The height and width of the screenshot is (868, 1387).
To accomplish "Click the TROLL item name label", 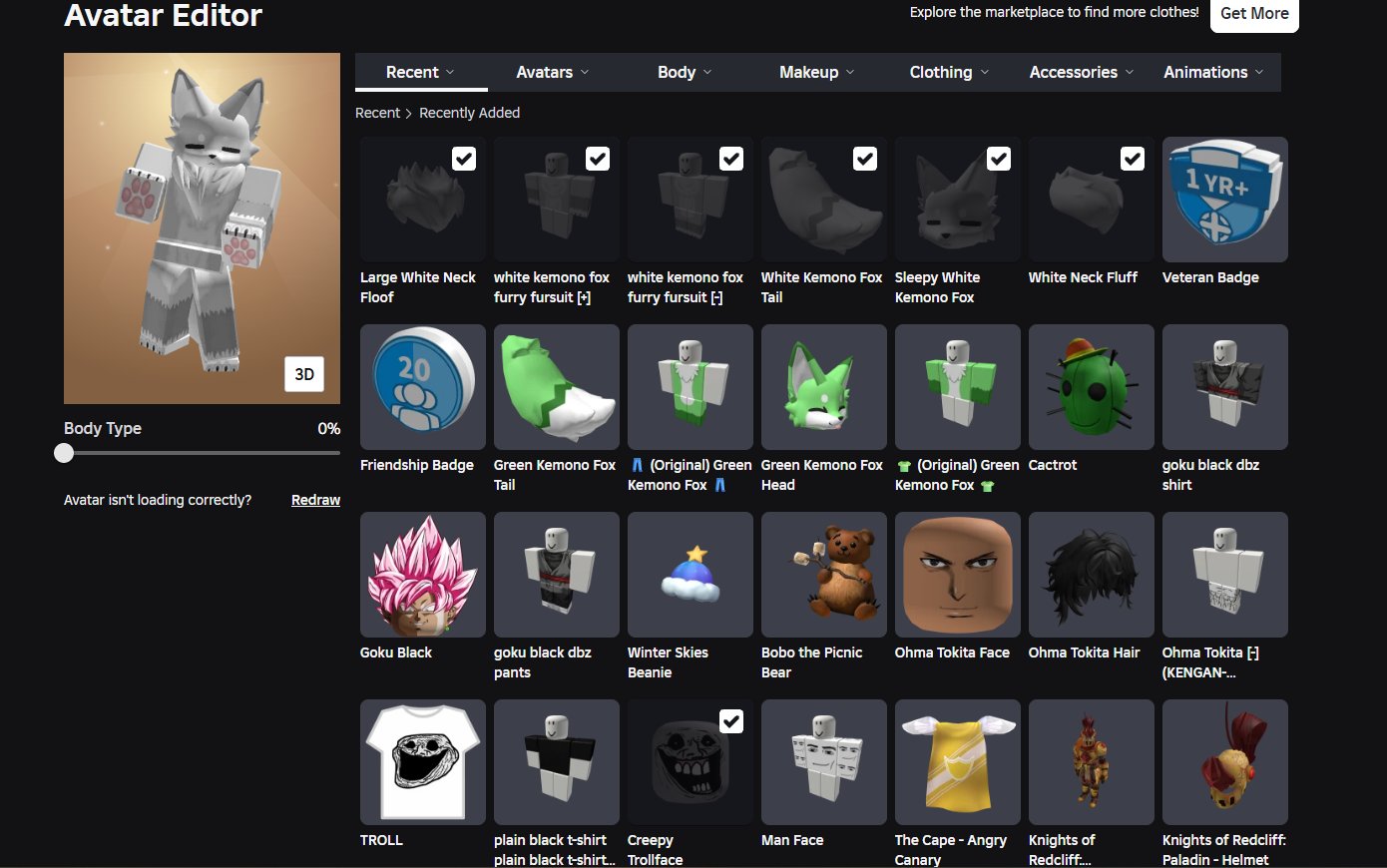I will 381,840.
